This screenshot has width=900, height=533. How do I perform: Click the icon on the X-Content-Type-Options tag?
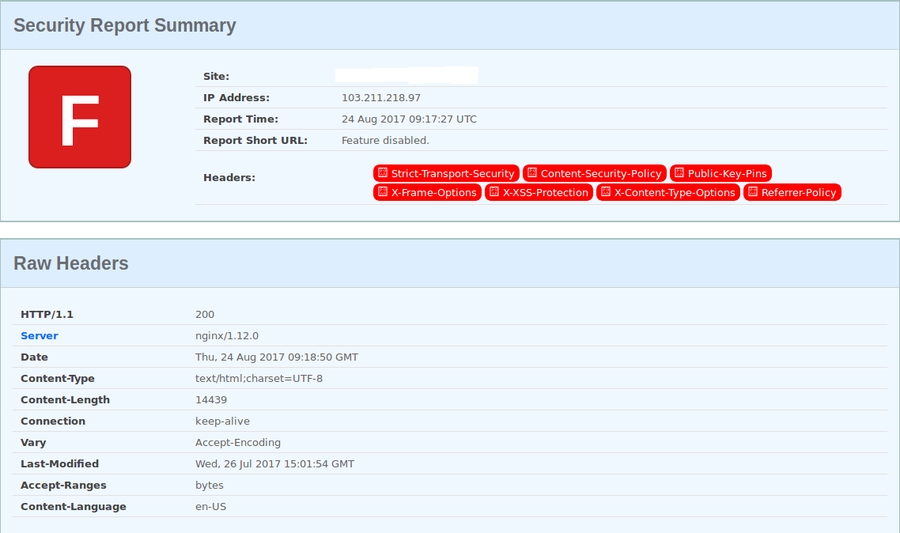point(605,192)
